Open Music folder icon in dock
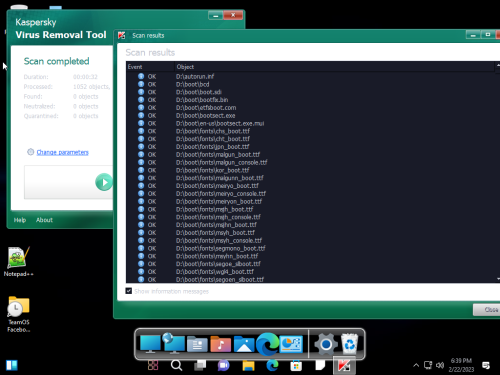 [x=220, y=344]
